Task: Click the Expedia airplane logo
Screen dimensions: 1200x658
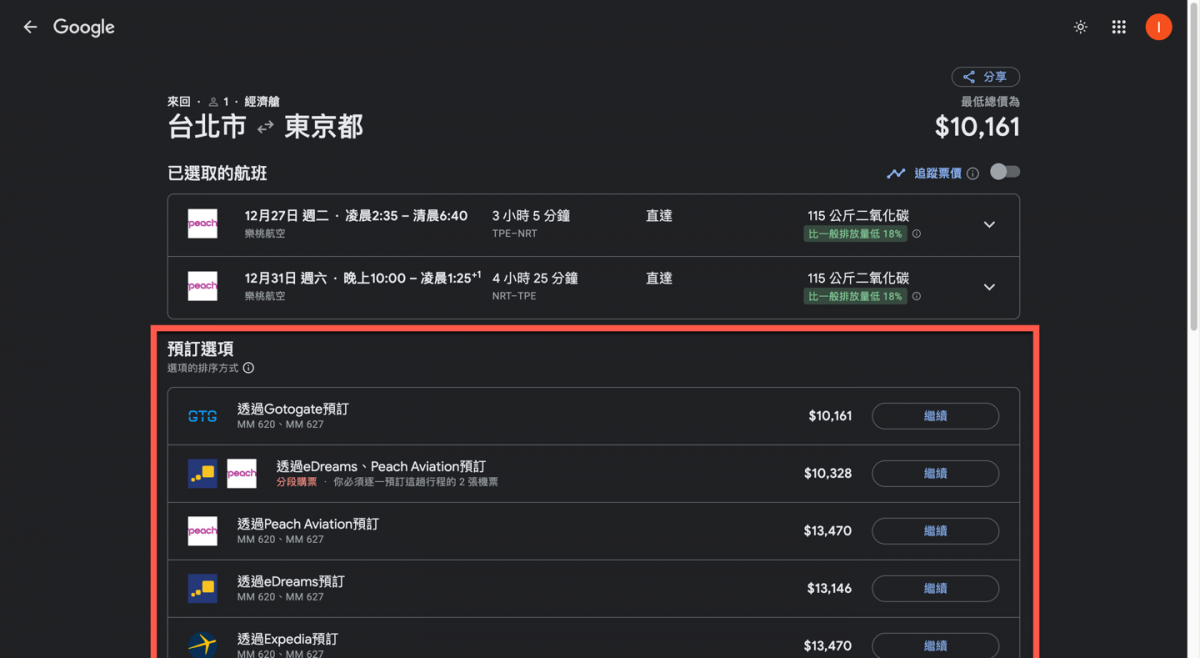Action: 202,645
